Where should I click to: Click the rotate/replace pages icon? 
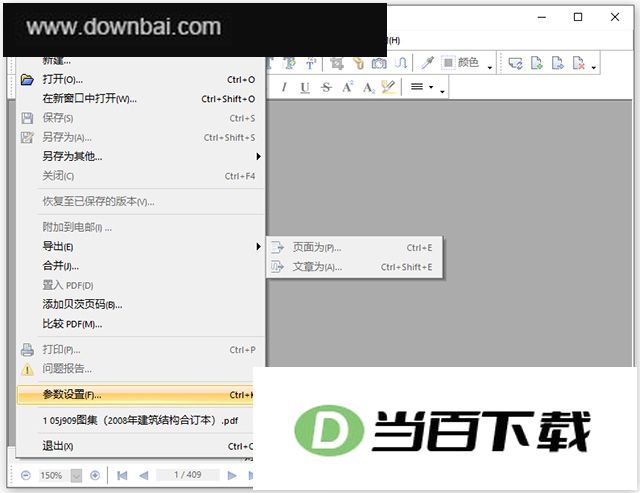tap(515, 63)
